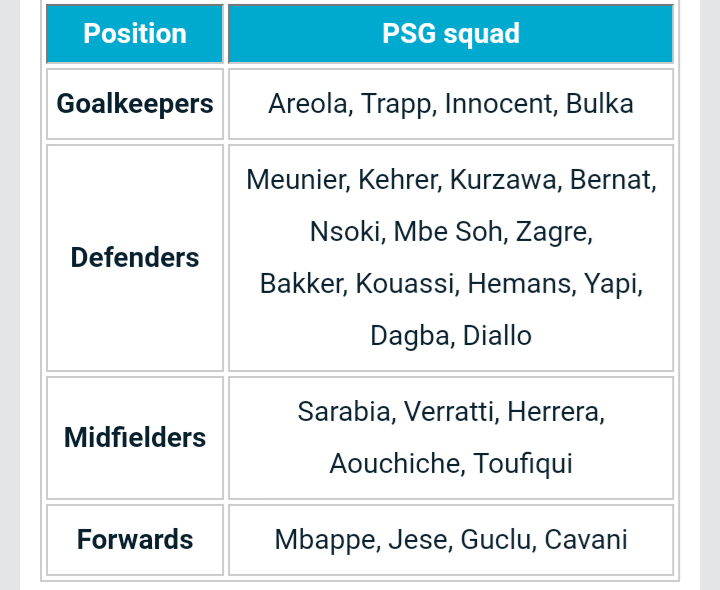The width and height of the screenshot is (720, 590).
Task: Click the Position column header
Action: [135, 34]
